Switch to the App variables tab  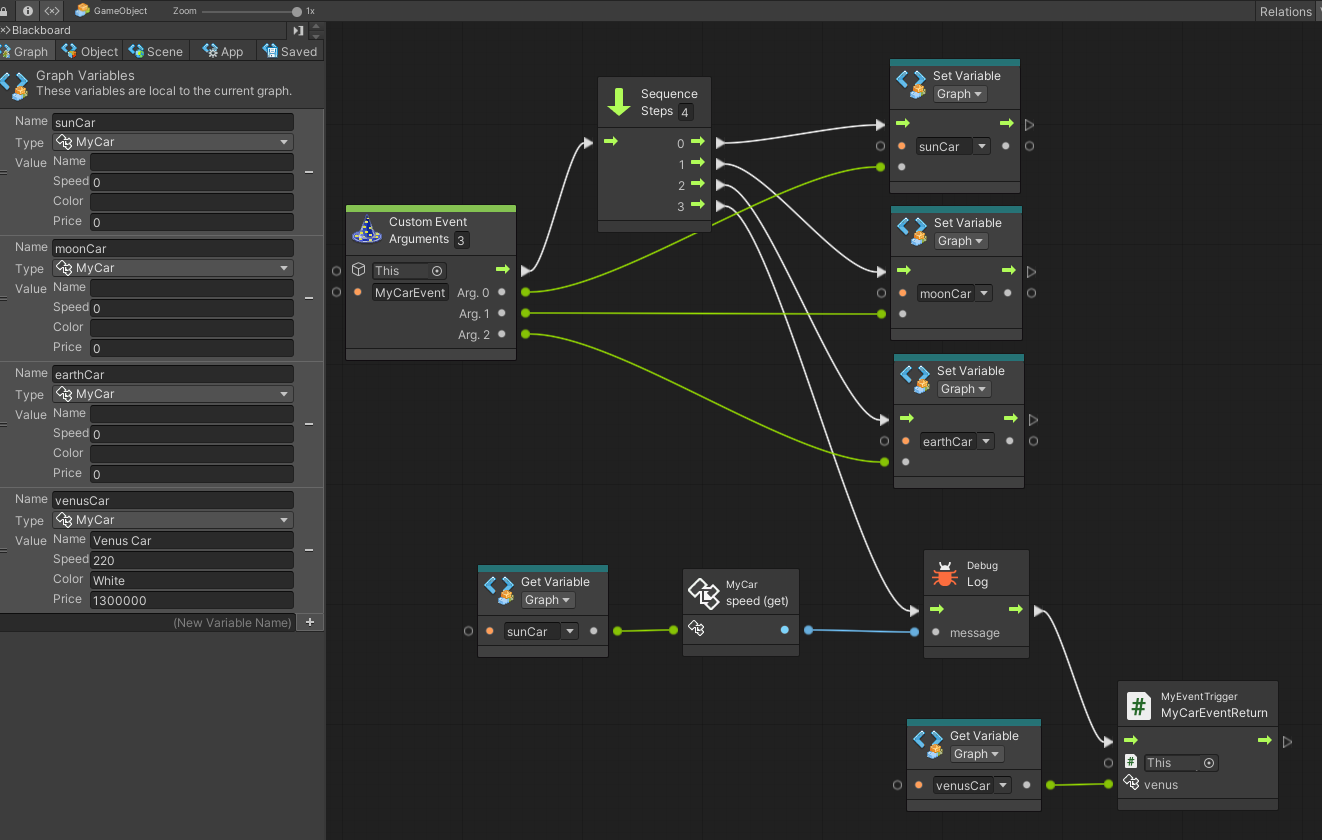click(223, 51)
